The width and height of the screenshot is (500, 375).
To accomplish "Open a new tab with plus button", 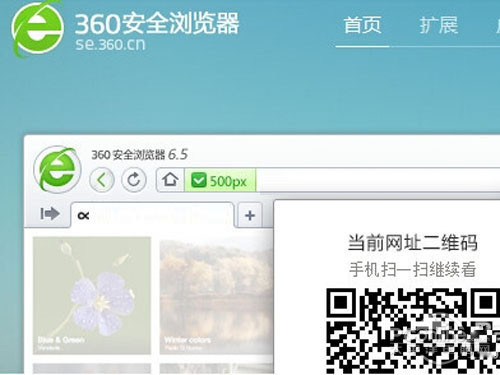I will [250, 215].
